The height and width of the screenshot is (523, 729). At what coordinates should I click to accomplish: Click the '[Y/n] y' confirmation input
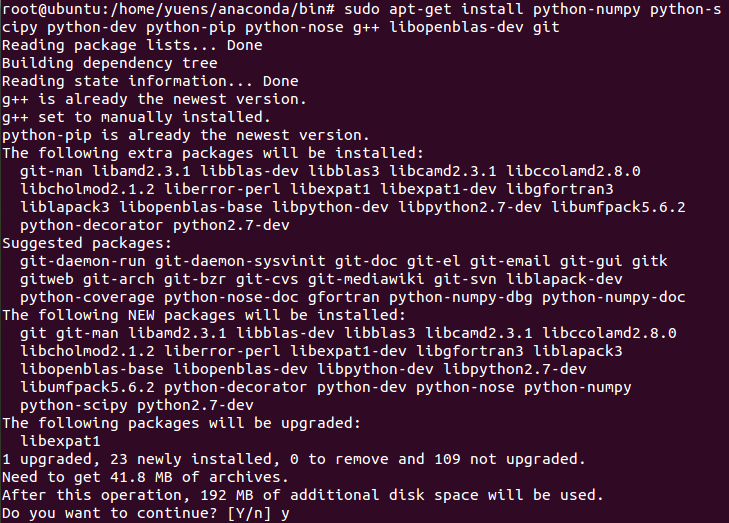[x=258, y=513]
